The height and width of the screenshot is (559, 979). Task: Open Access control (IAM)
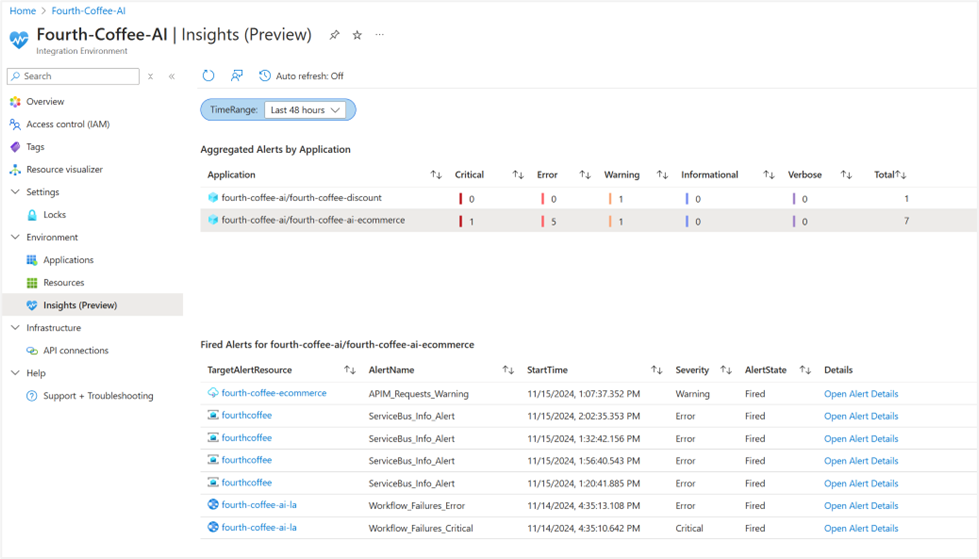click(x=67, y=124)
